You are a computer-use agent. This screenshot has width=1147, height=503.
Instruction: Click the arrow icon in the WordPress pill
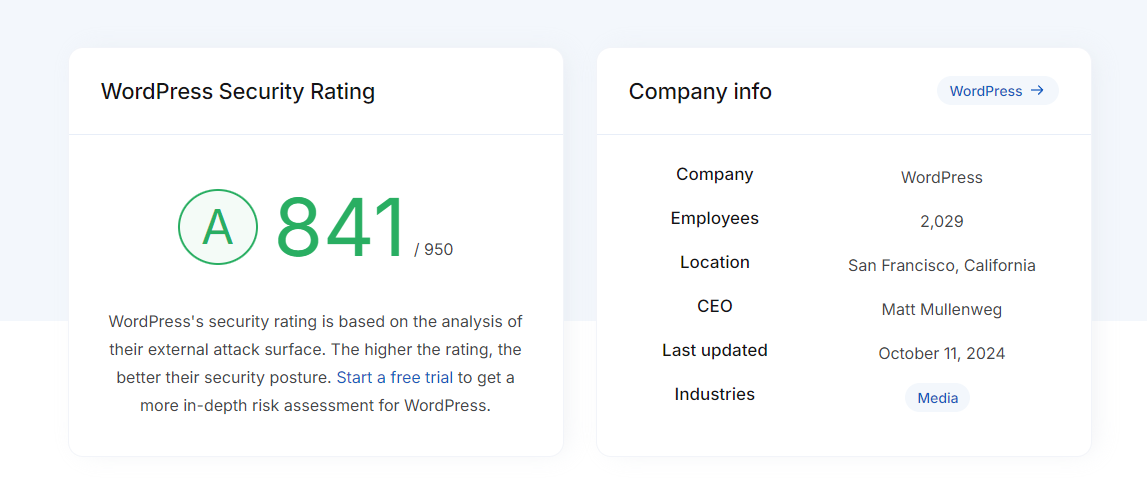point(1037,90)
